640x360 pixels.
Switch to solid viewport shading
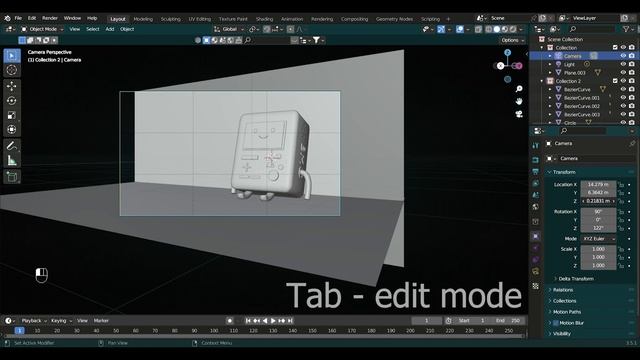(497, 29)
